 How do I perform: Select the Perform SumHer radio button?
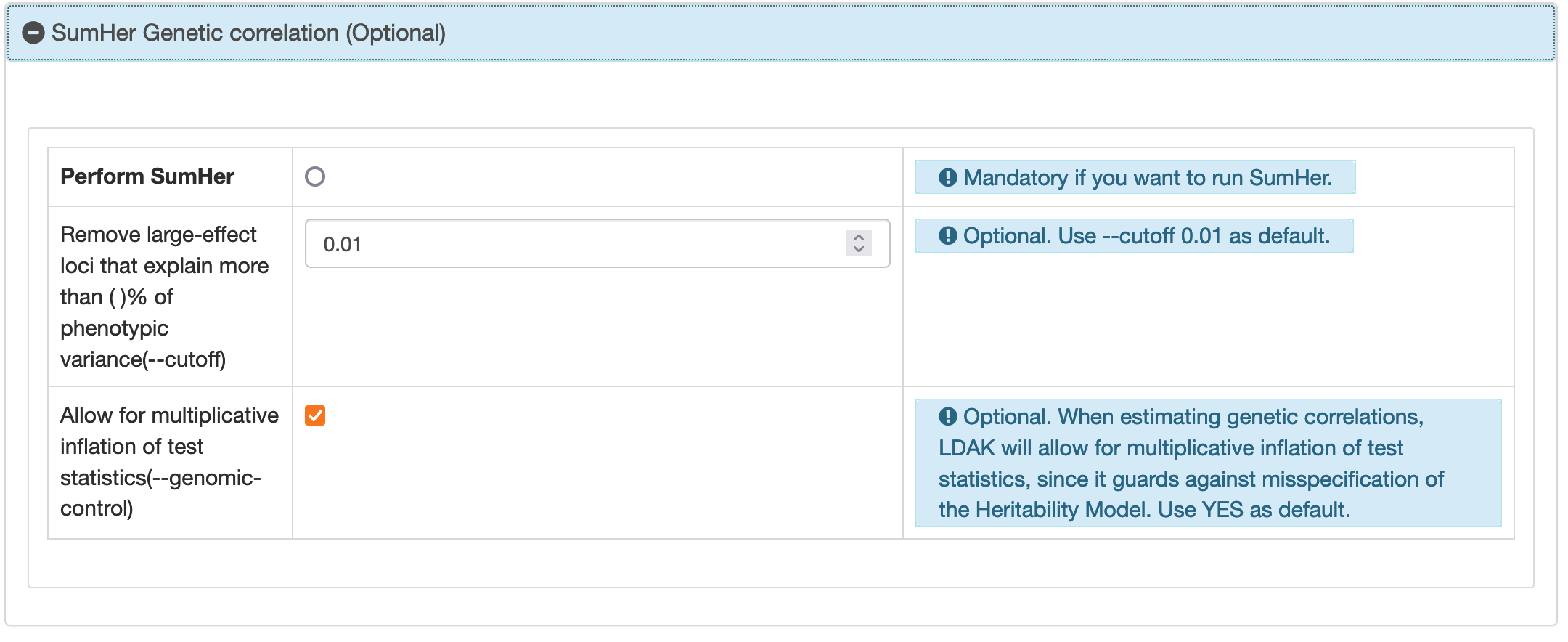pyautogui.click(x=315, y=176)
